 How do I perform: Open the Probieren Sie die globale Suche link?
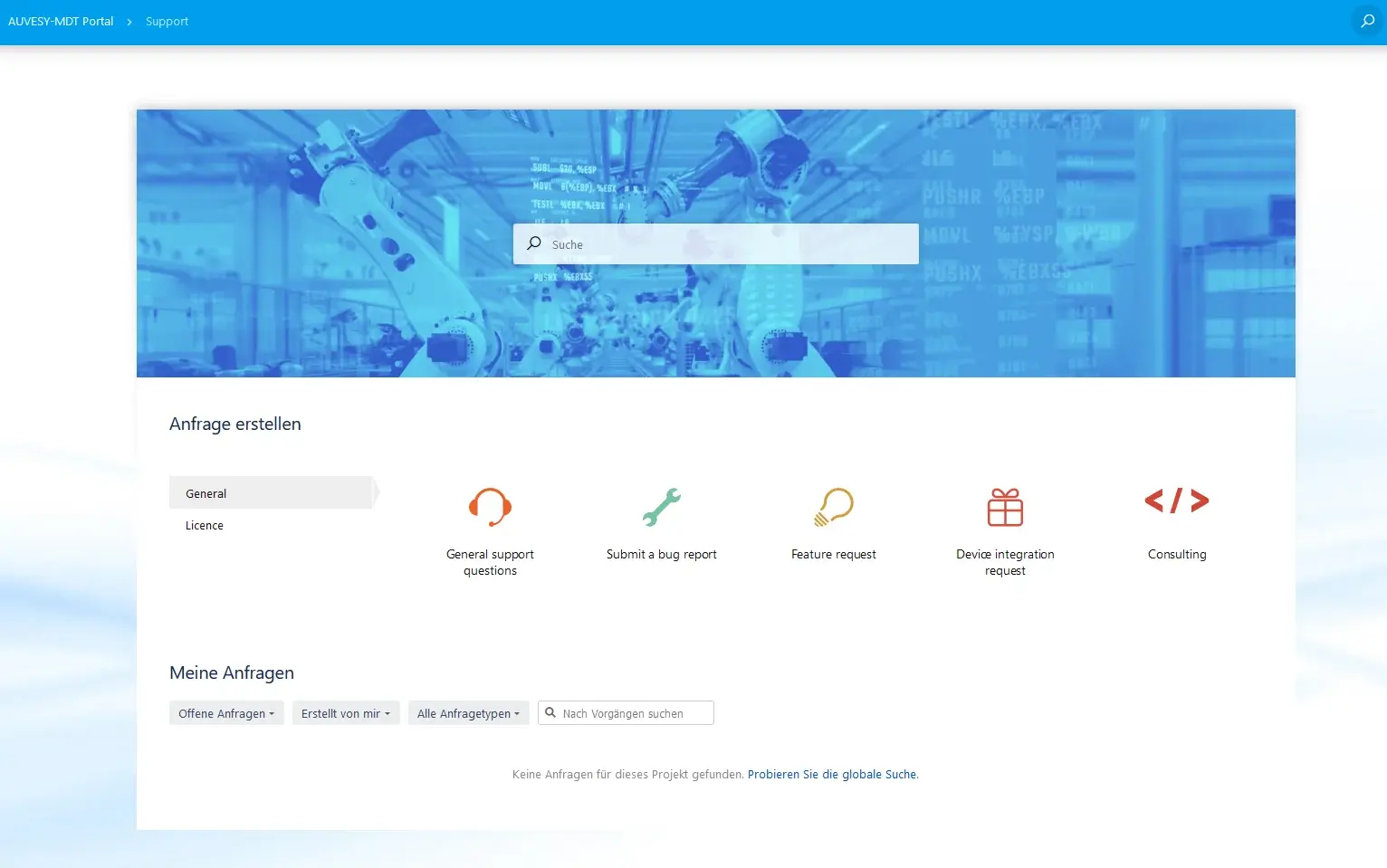(831, 774)
